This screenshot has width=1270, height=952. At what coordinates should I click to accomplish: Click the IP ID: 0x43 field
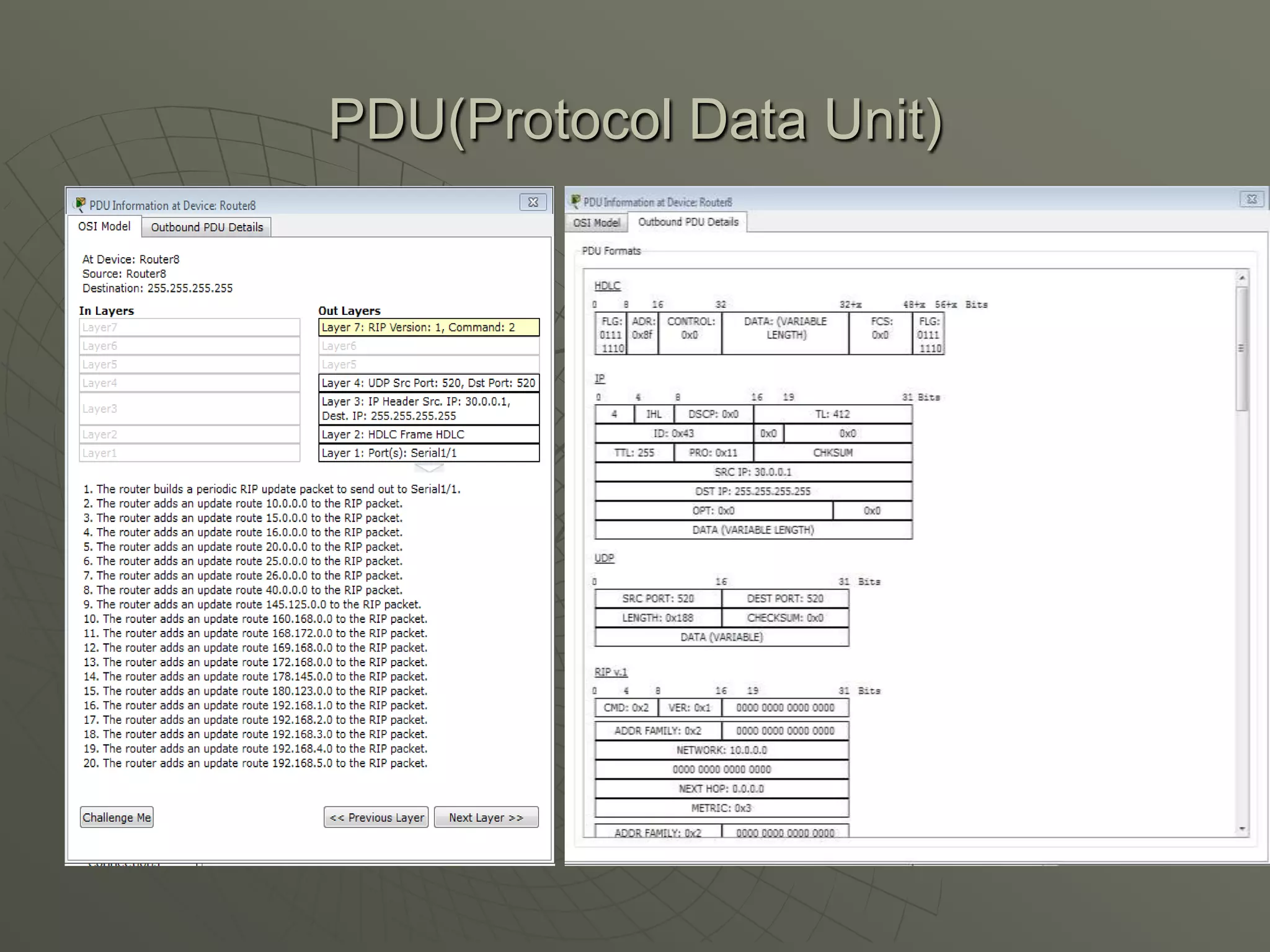[674, 433]
